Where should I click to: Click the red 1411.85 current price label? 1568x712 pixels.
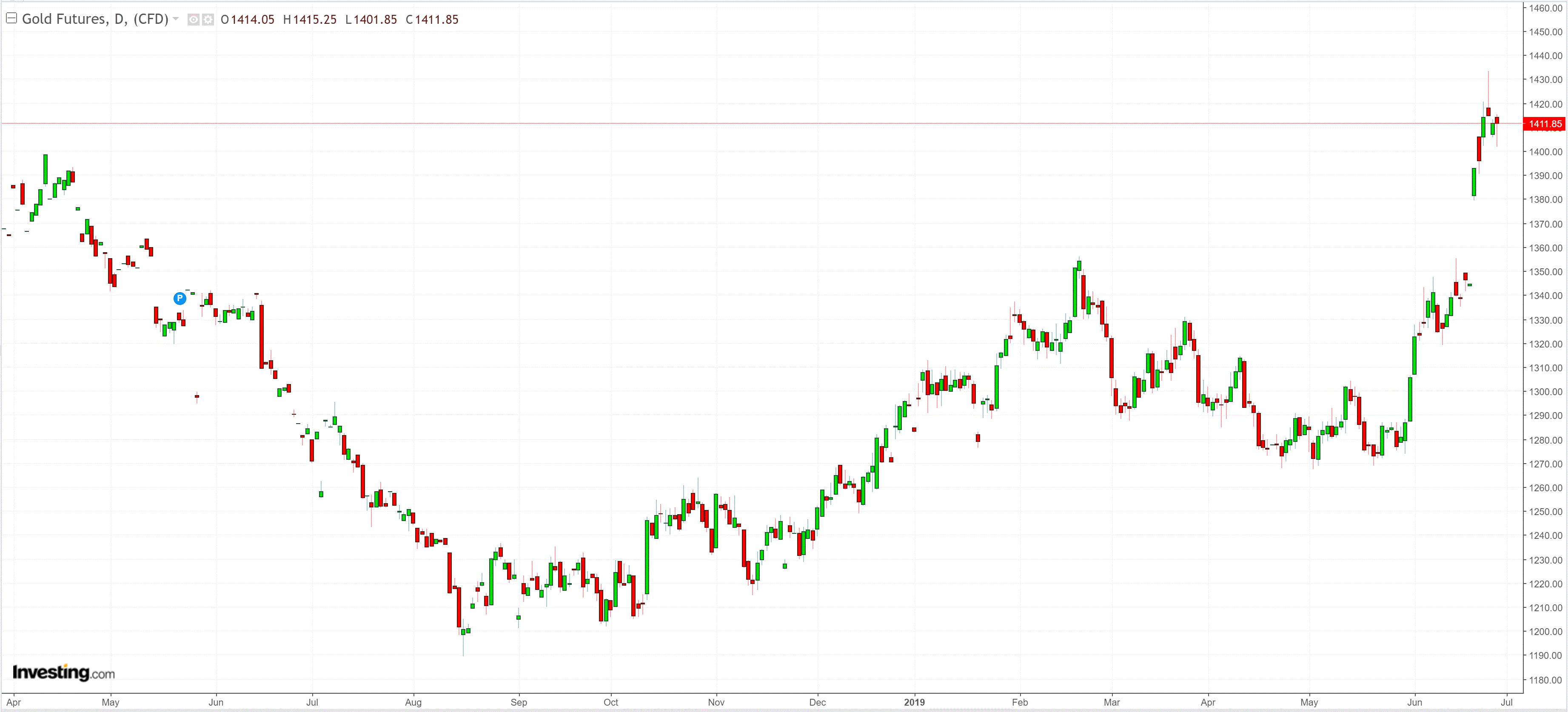1544,124
